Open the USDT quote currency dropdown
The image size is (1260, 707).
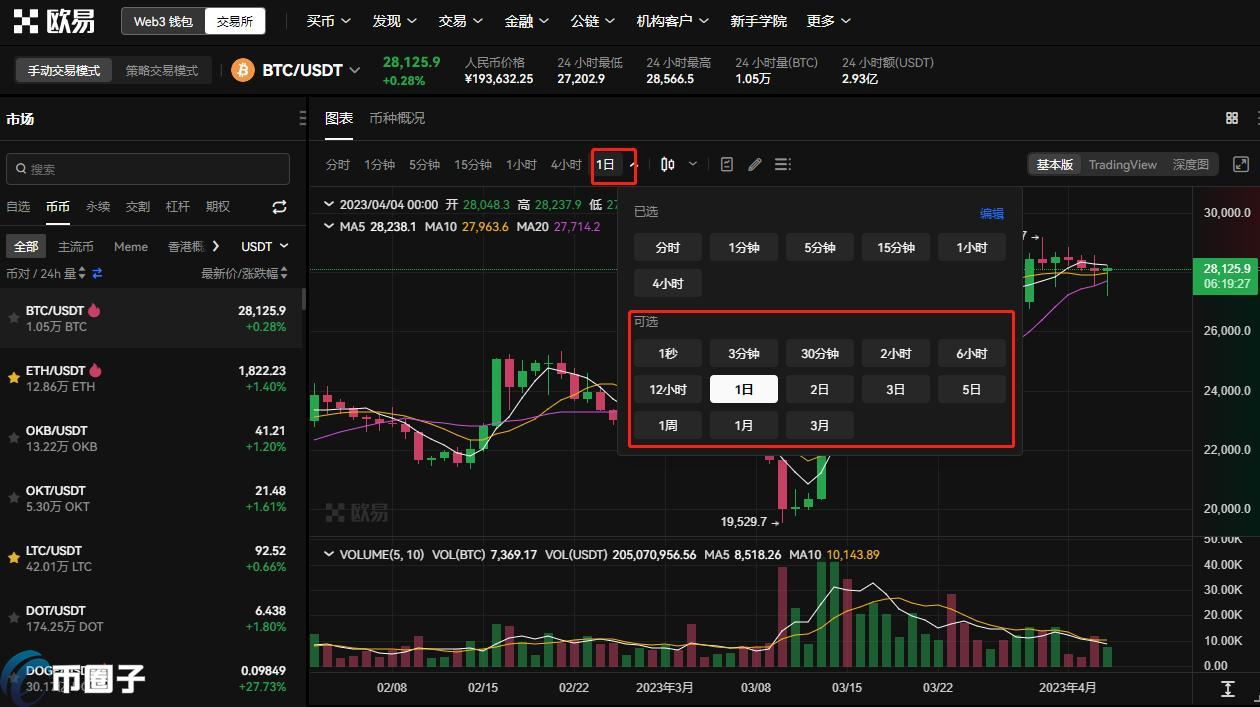pyautogui.click(x=265, y=246)
